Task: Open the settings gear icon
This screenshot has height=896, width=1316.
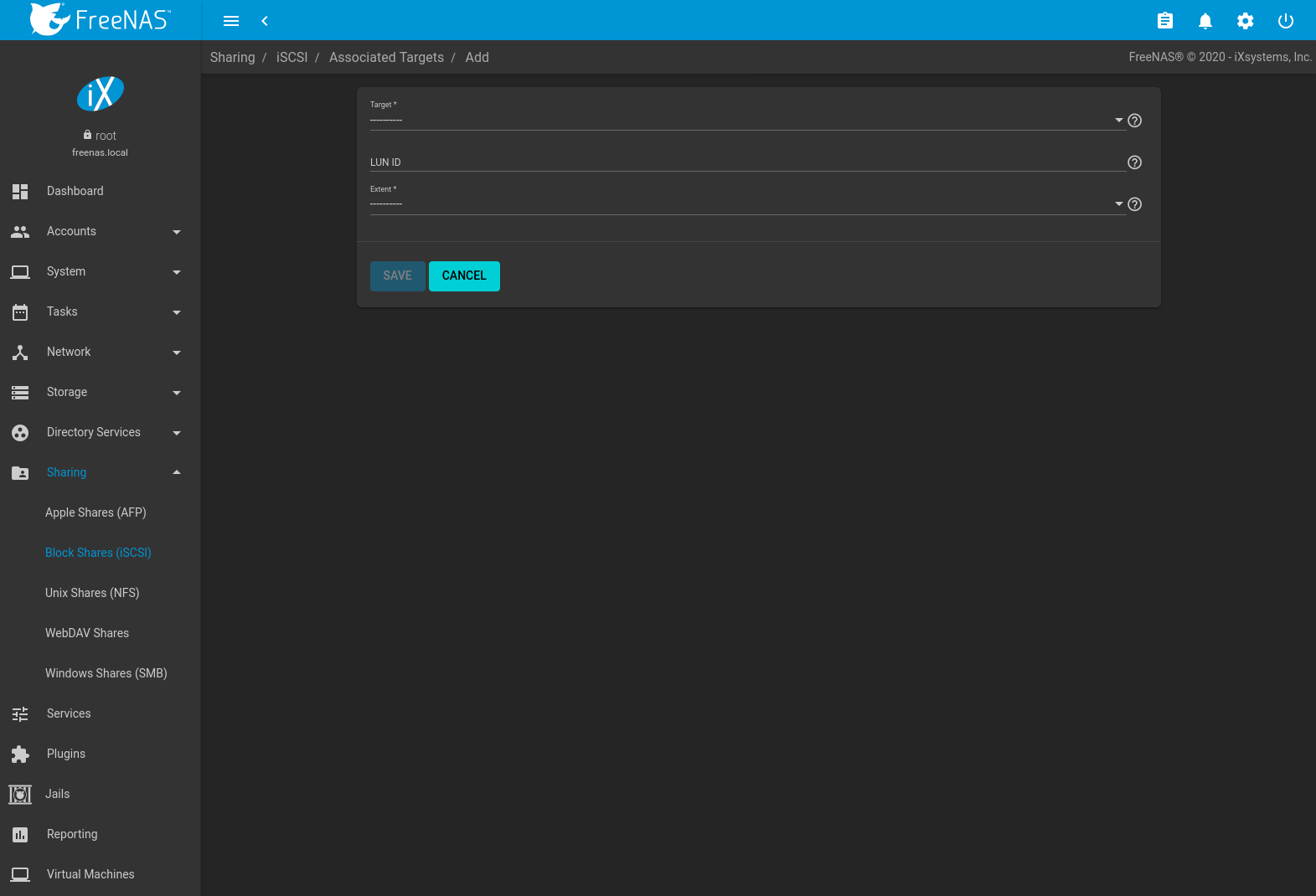Action: pos(1245,21)
